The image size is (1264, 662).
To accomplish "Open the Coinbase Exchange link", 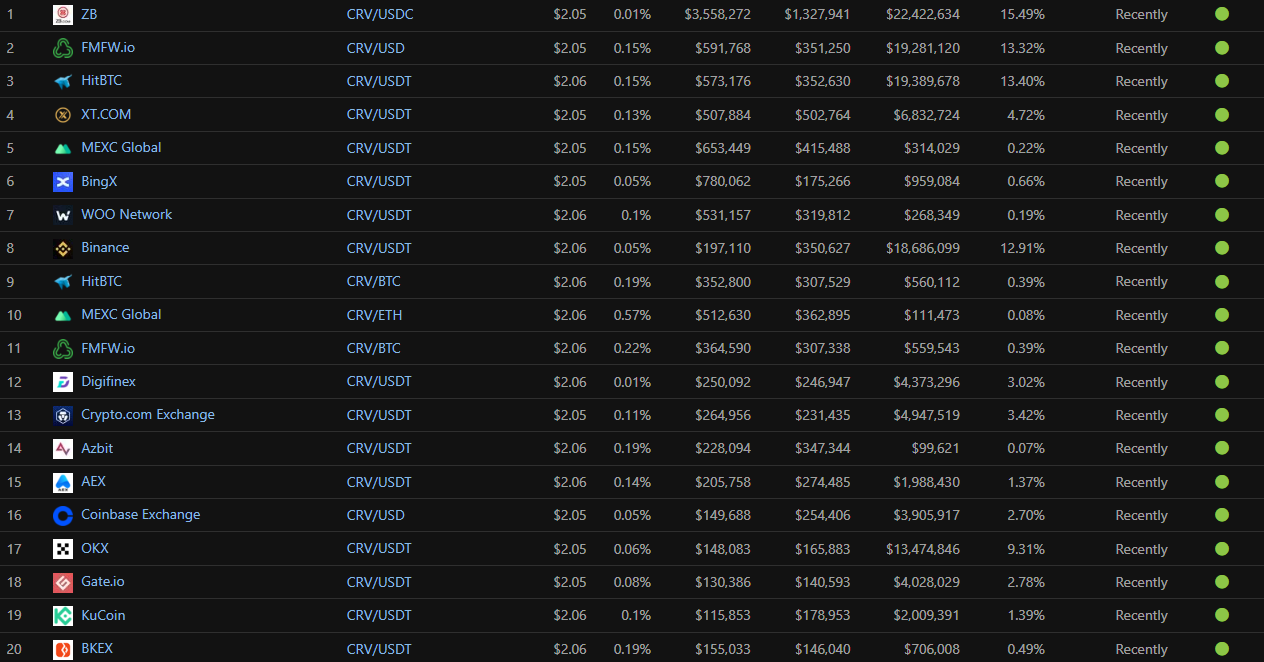I will pyautogui.click(x=141, y=514).
